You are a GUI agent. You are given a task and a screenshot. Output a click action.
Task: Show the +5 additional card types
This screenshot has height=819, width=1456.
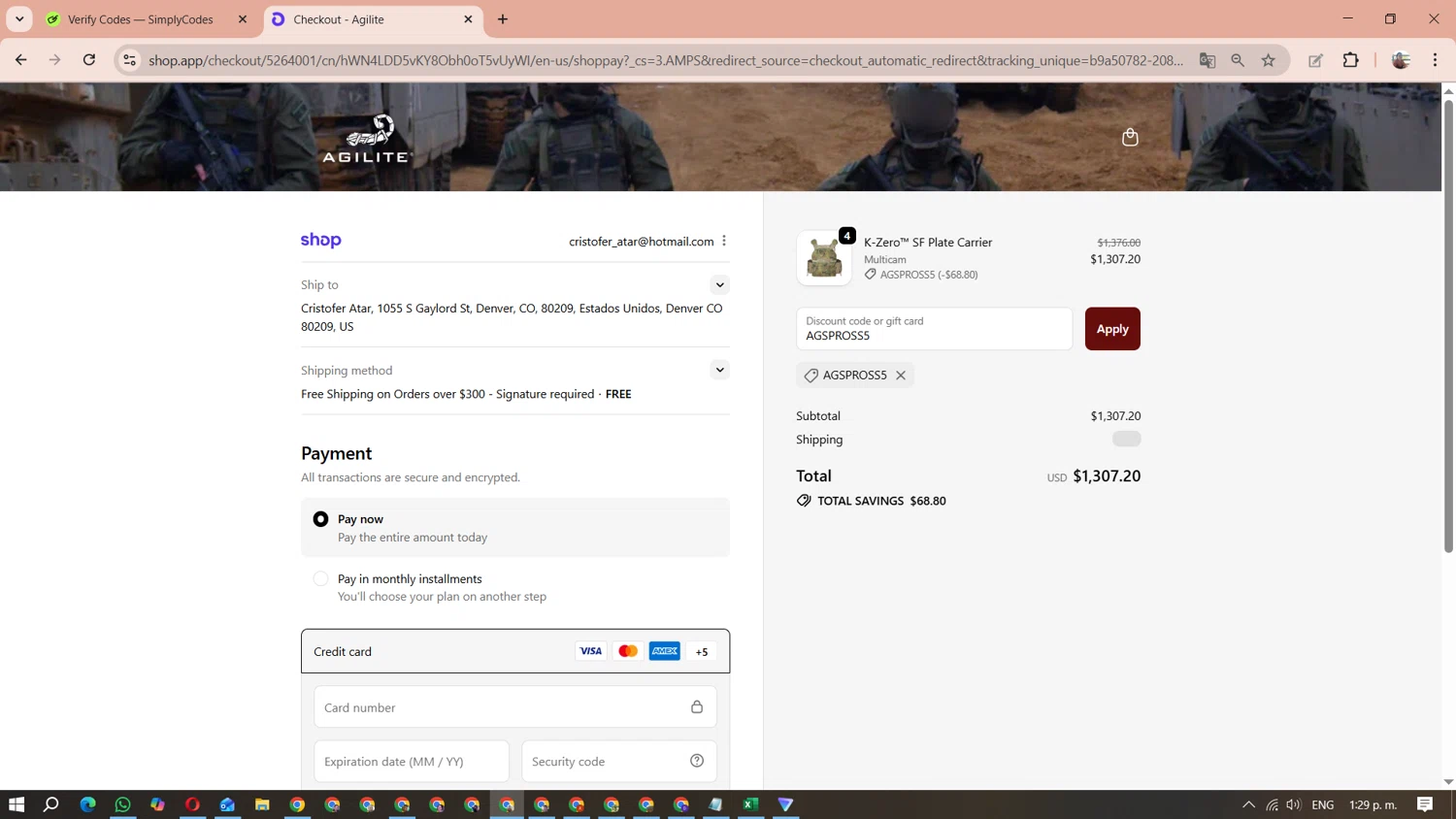[x=702, y=651]
